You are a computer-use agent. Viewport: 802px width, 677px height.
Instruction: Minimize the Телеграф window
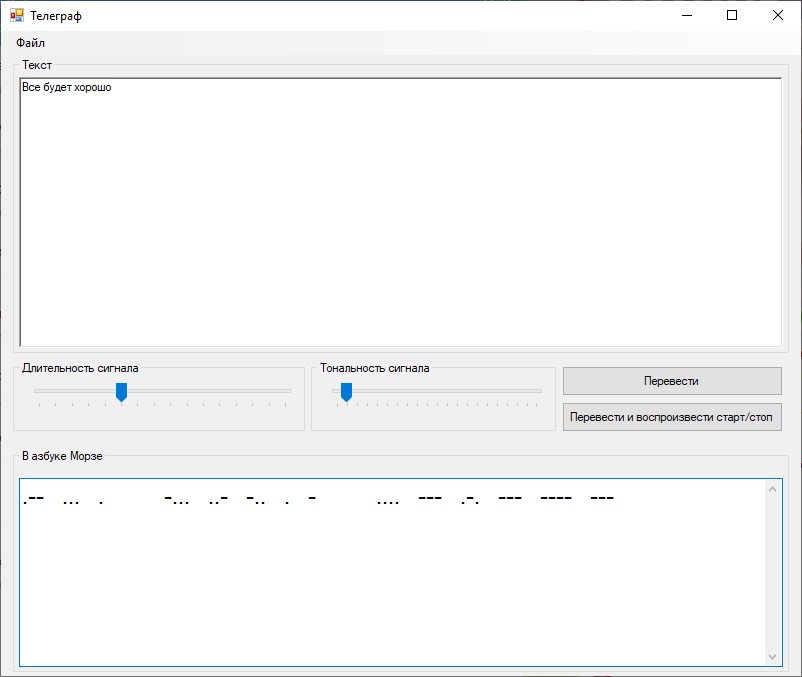coord(687,15)
